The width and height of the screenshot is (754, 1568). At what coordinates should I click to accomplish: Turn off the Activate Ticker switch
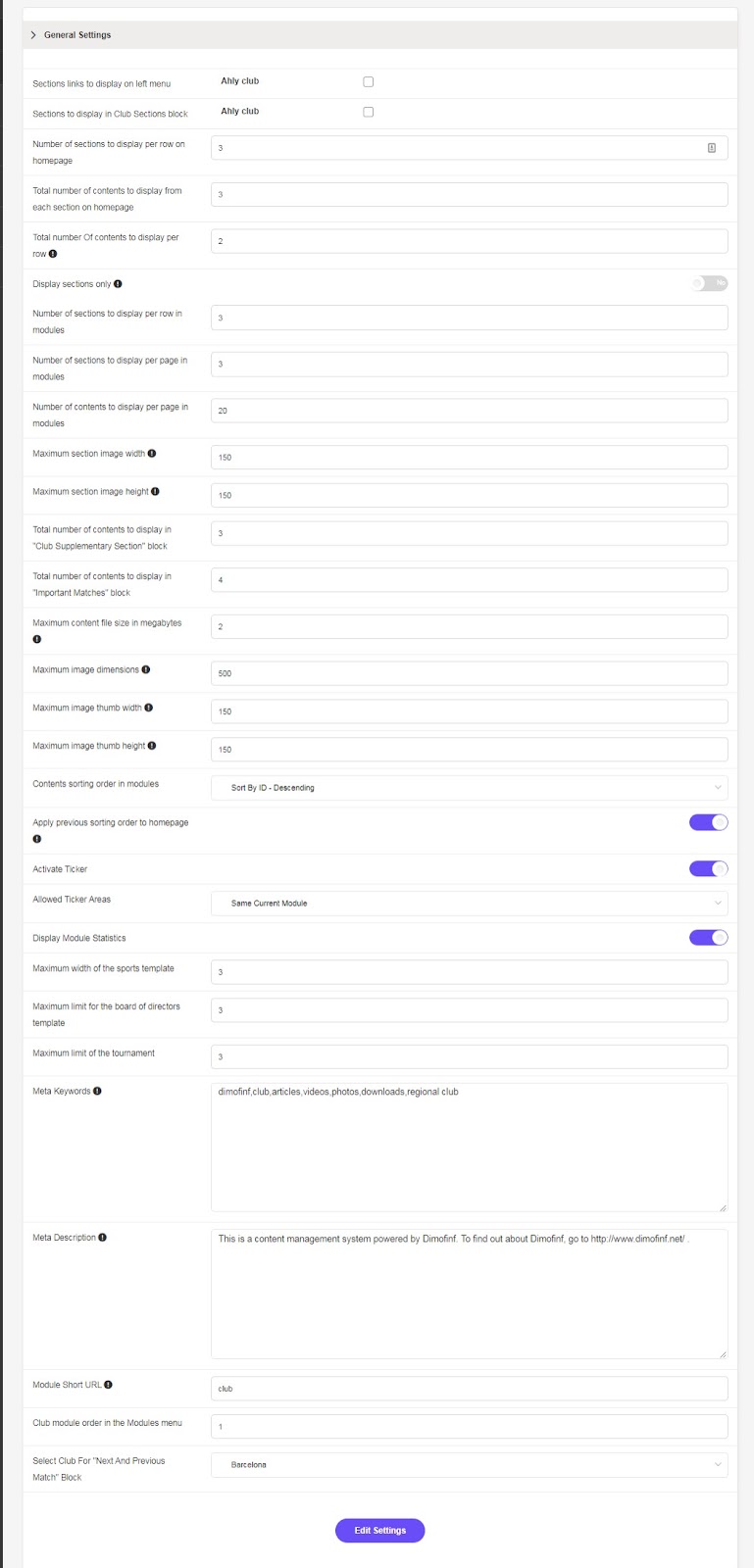tap(709, 868)
